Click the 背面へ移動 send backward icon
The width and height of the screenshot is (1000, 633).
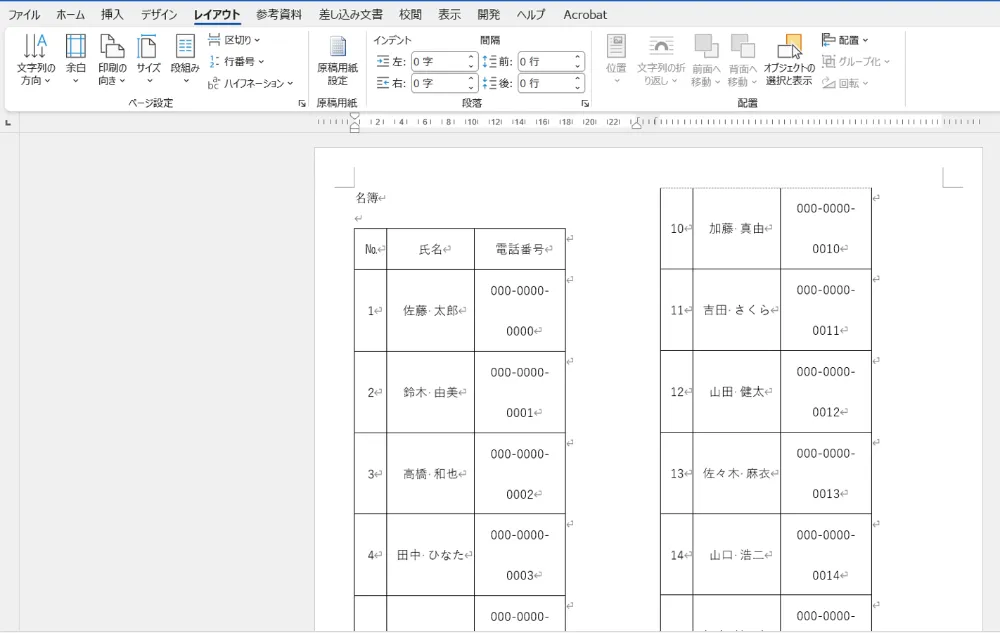point(742,59)
